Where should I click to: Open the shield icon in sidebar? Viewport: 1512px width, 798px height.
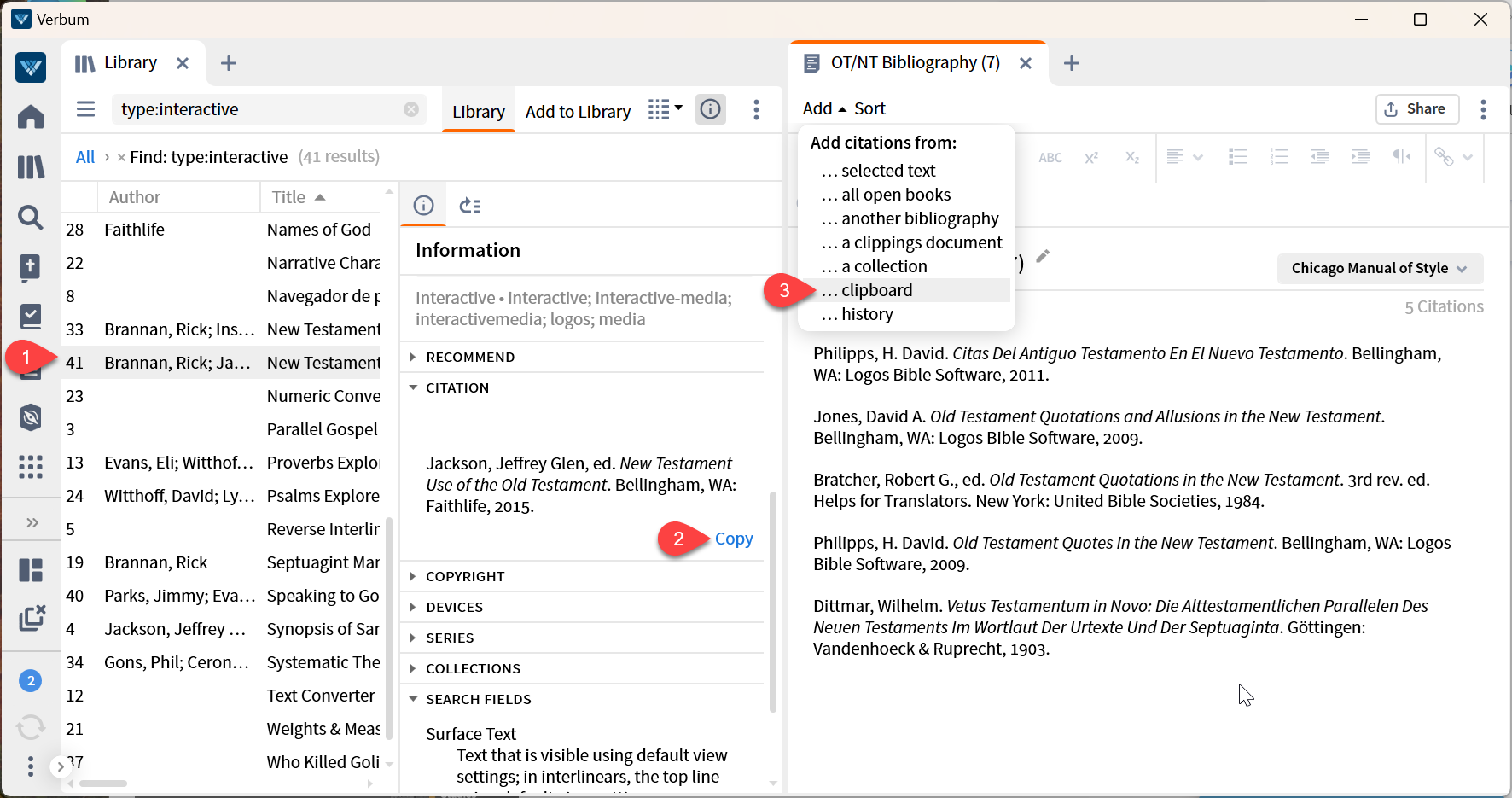pos(31,417)
